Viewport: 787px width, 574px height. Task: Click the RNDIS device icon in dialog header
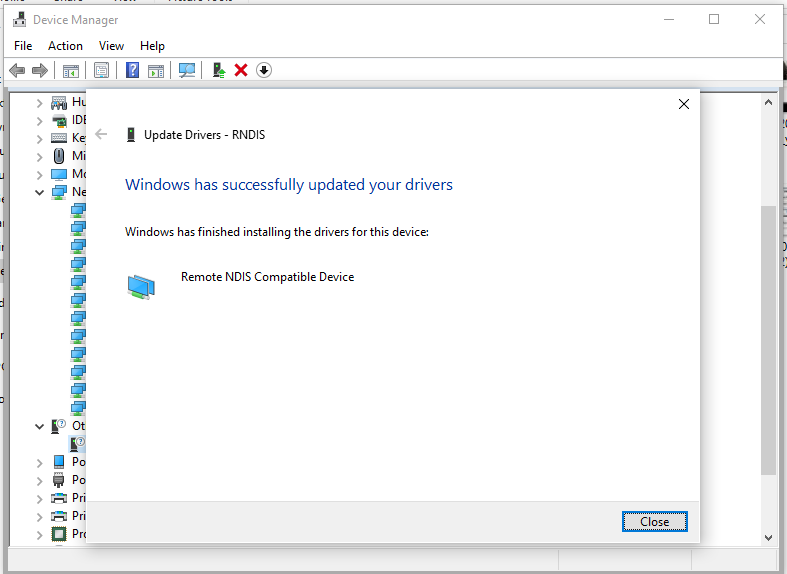pos(131,134)
